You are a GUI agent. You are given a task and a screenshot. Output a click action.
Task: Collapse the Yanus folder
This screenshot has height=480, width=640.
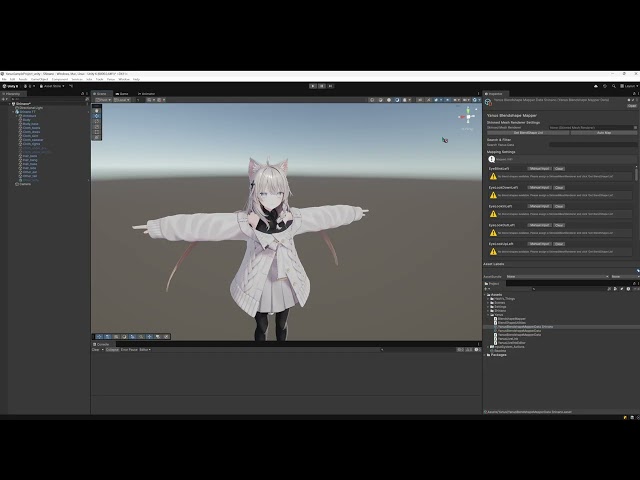tap(489, 315)
